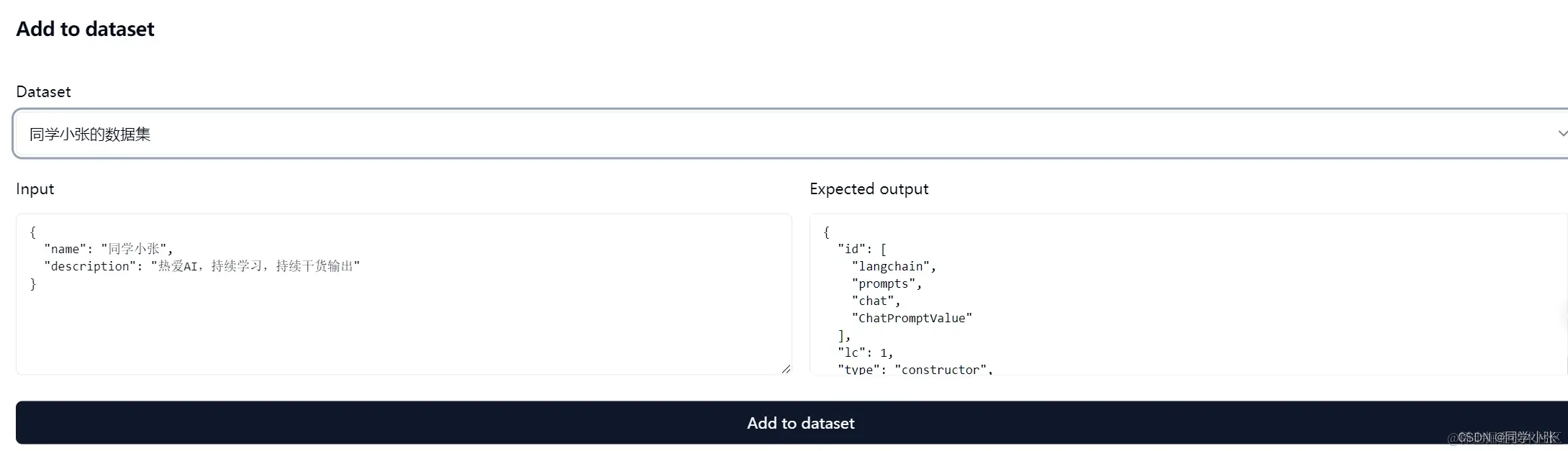Screen dimensions: 1568x451
Task: Click the closing brace in Input JSON
Action: coord(33,284)
